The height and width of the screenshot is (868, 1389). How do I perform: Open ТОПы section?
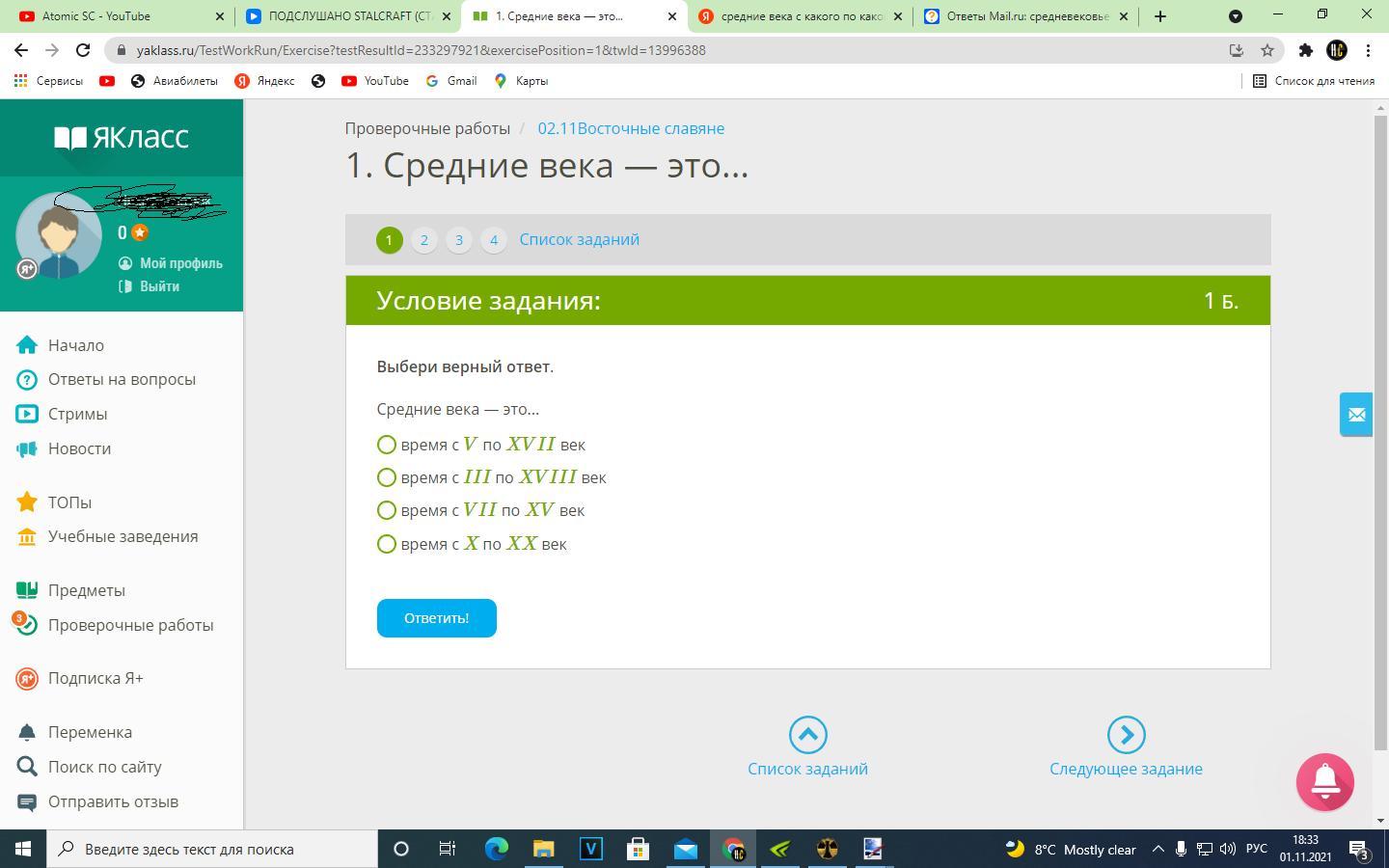click(69, 502)
